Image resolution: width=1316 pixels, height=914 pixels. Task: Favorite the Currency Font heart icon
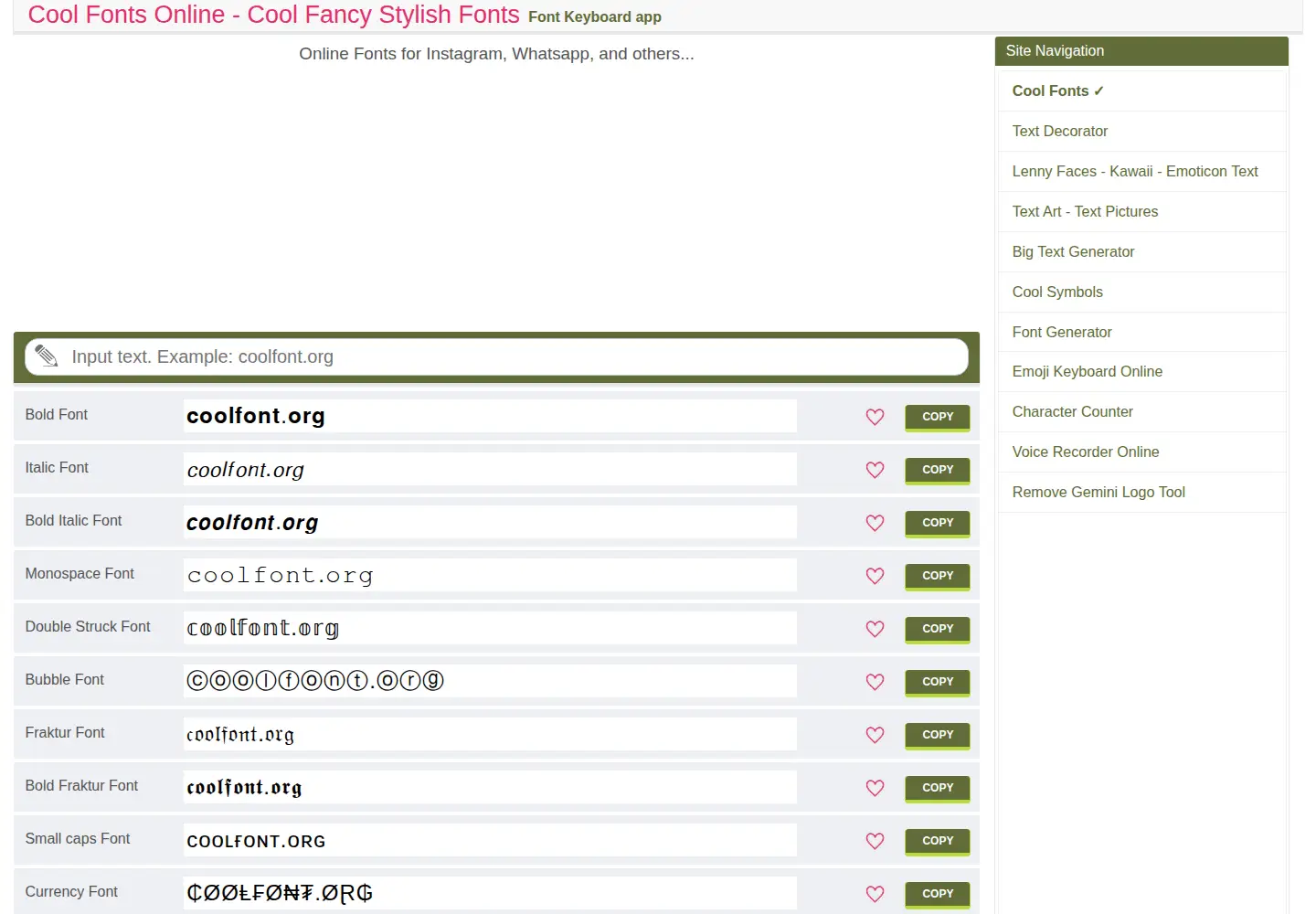(875, 894)
